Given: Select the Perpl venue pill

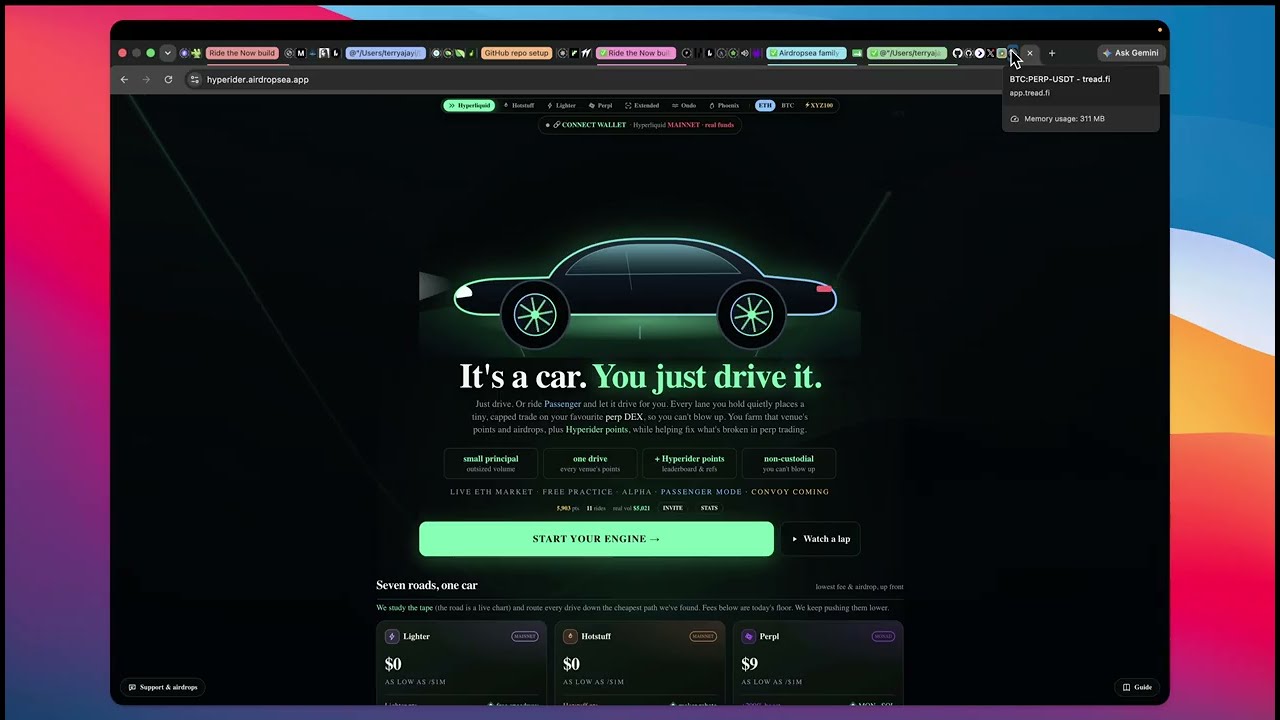Looking at the screenshot, I should point(601,105).
